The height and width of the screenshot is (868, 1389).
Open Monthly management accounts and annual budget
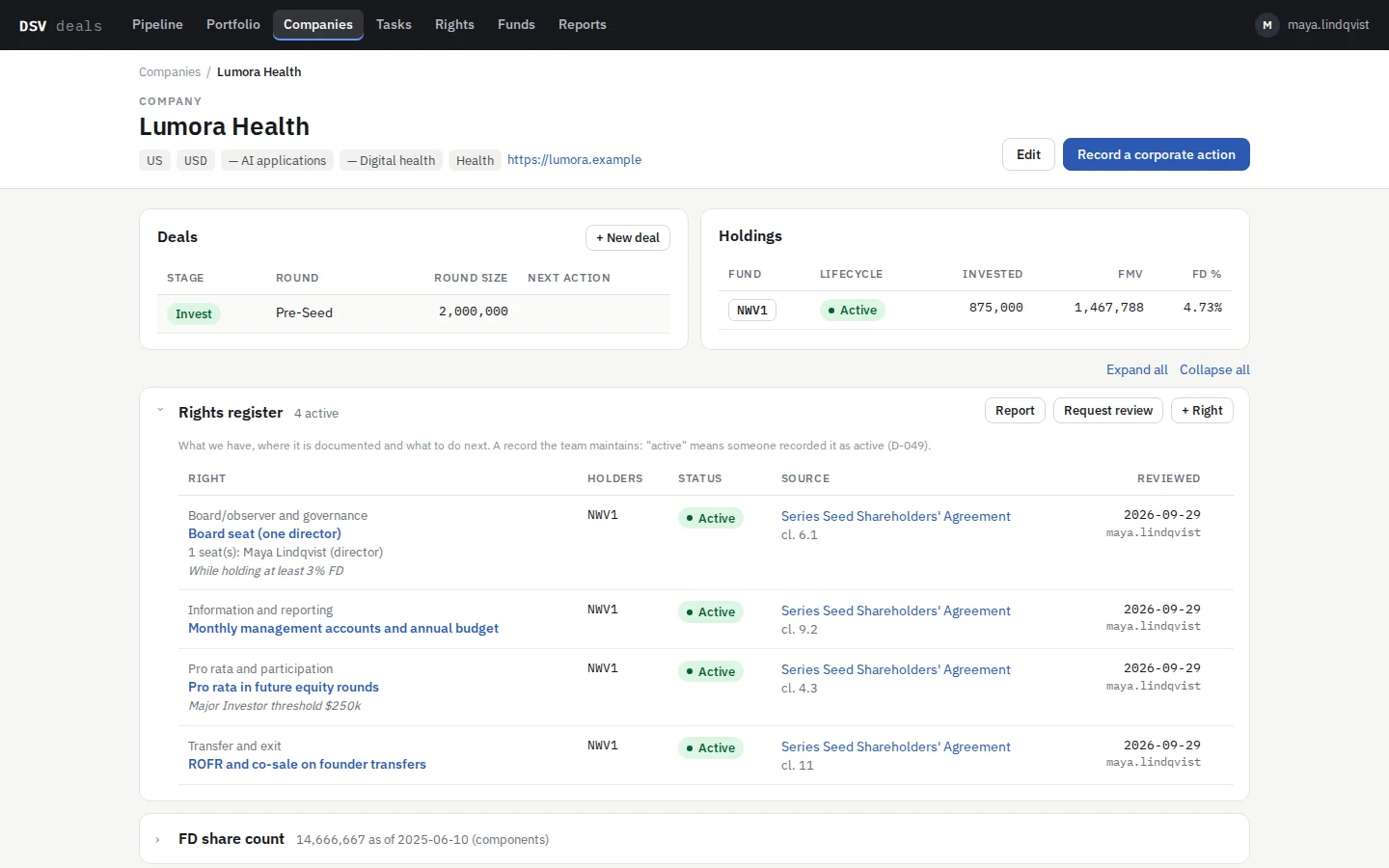click(343, 629)
